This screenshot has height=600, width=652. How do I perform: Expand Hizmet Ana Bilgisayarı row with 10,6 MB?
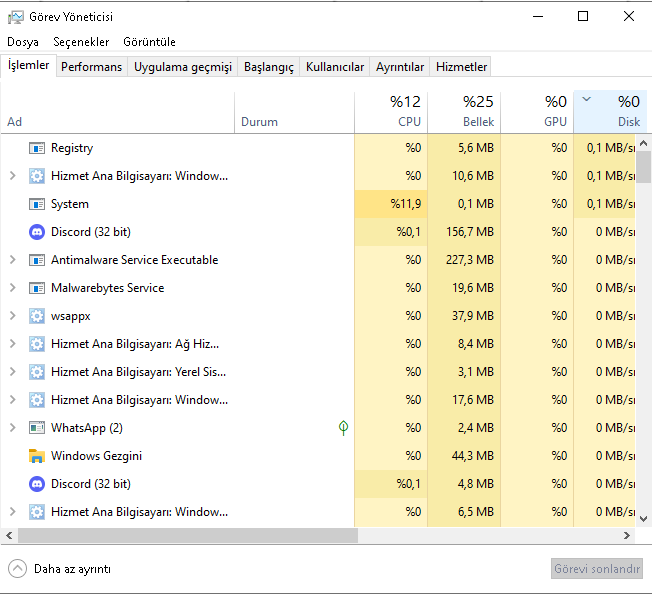pos(12,176)
